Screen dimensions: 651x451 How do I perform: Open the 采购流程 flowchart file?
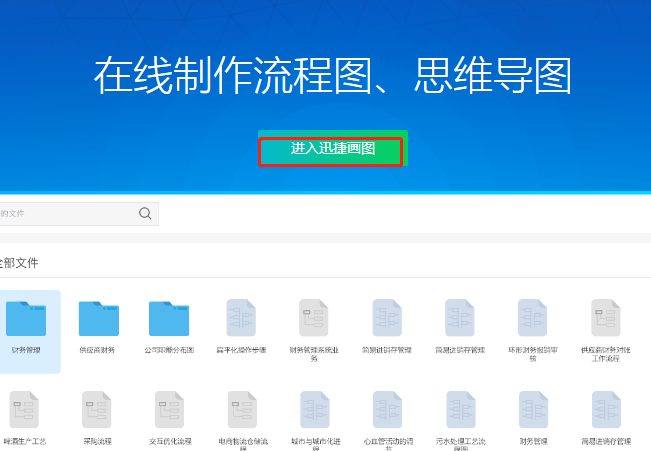pos(97,410)
